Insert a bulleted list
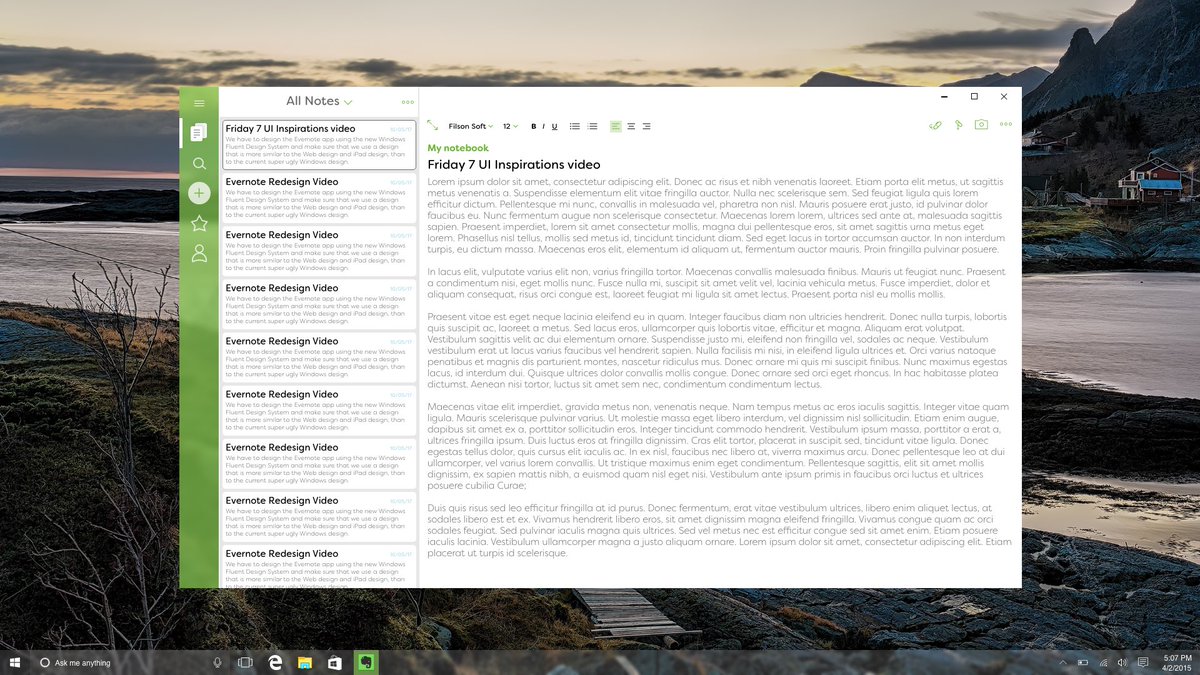 575,127
